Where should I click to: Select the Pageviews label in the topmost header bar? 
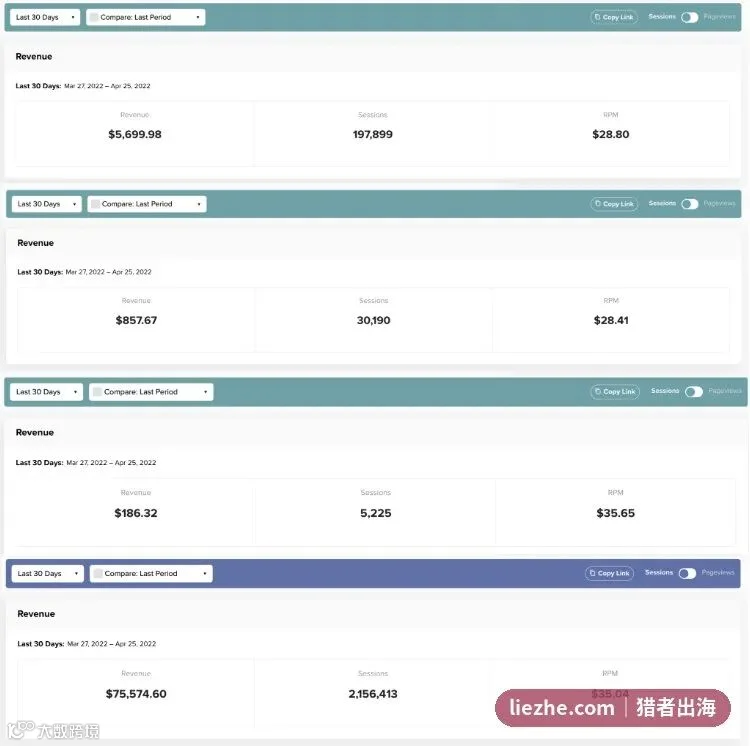point(719,17)
